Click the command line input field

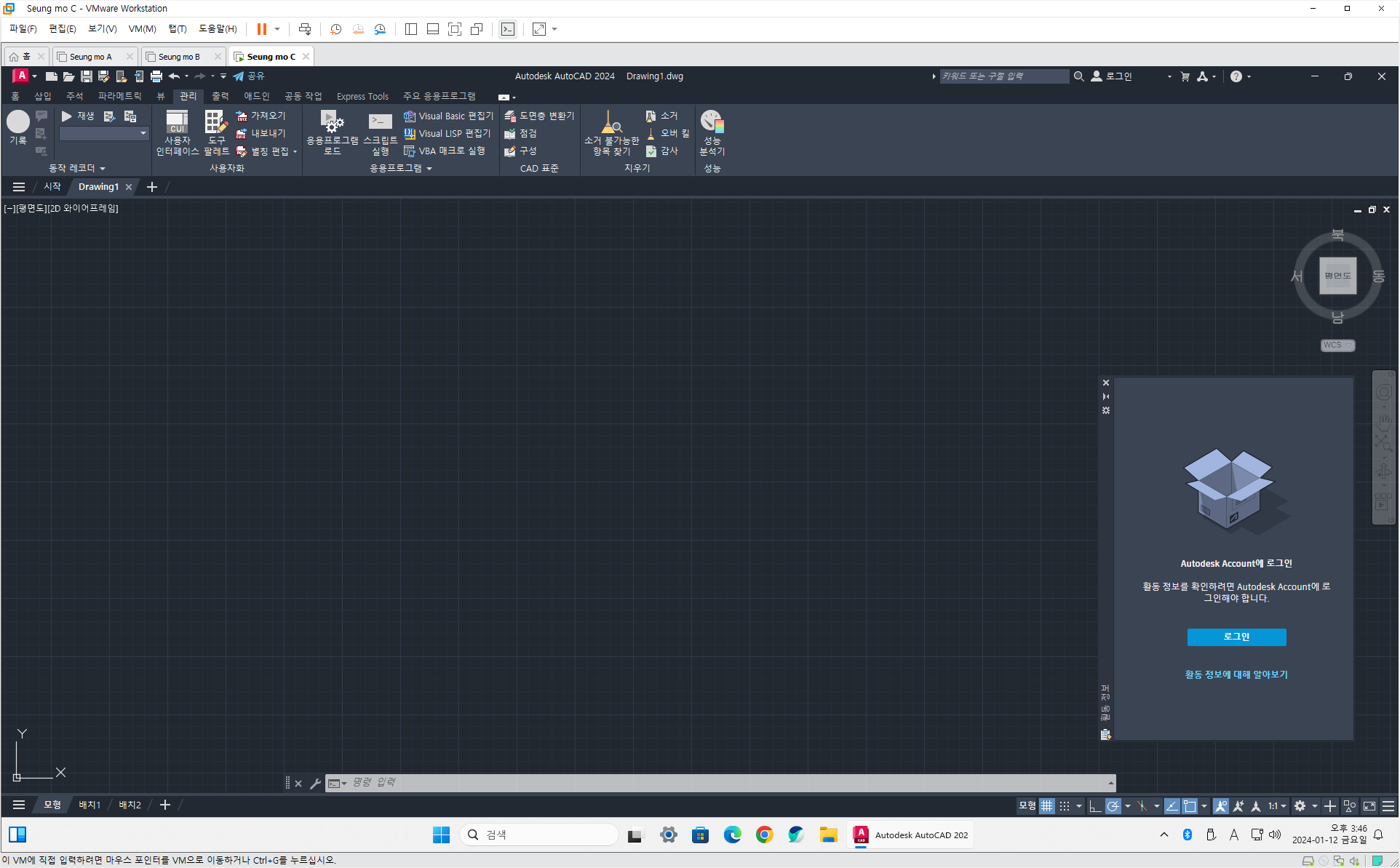tap(720, 782)
